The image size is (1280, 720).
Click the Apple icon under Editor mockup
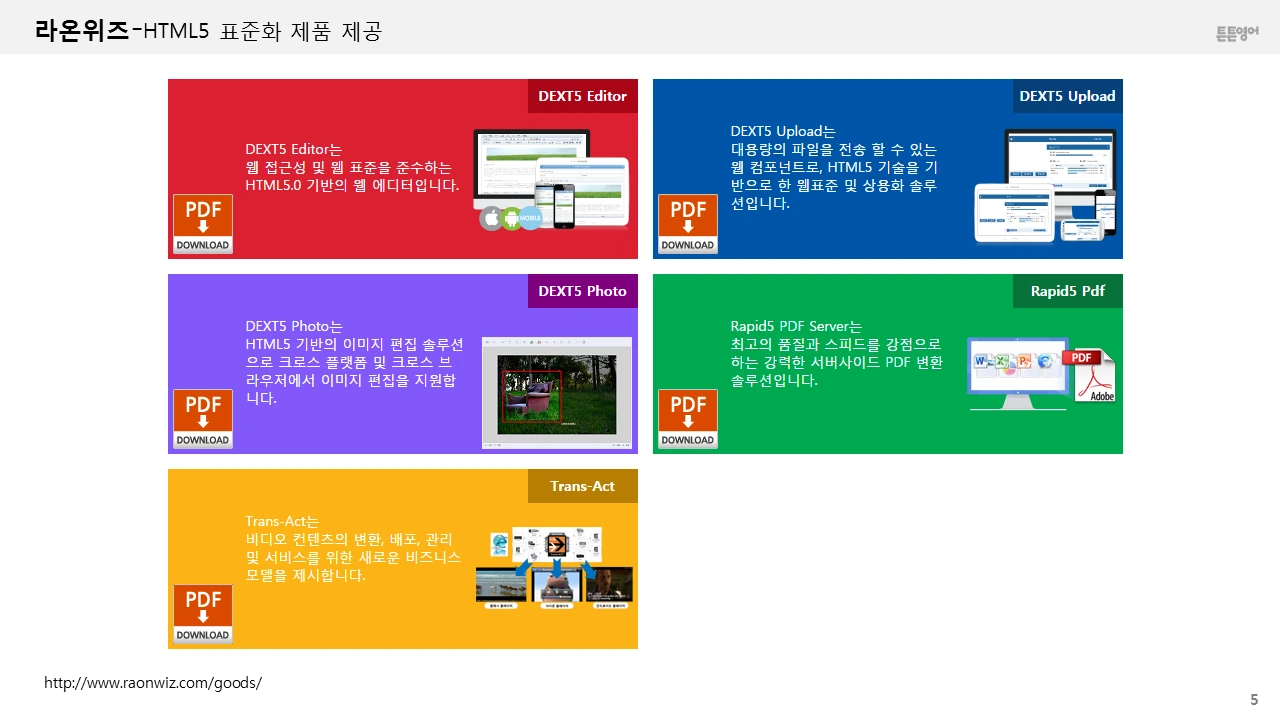tap(491, 218)
